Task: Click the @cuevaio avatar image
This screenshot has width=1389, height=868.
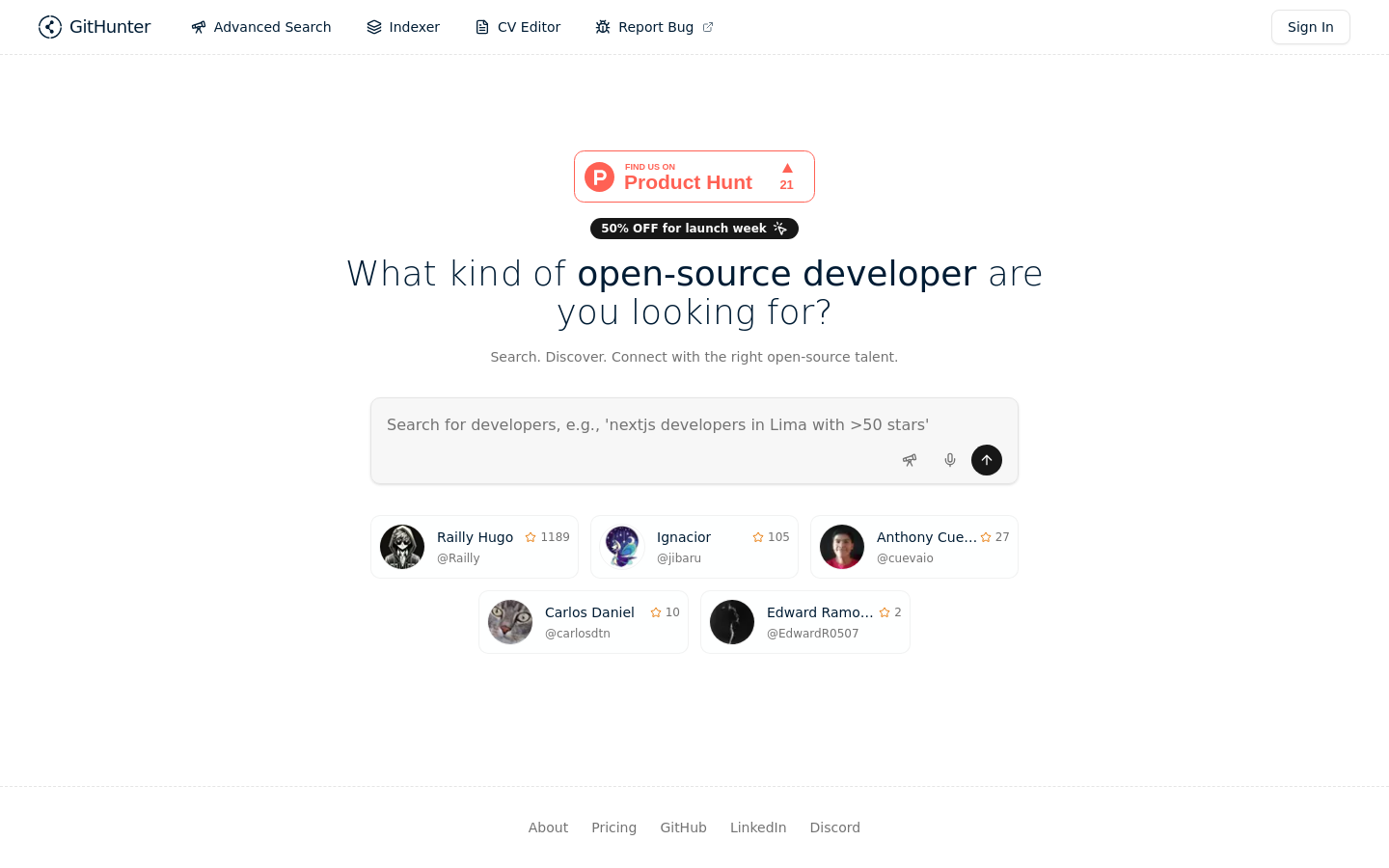Action: pyautogui.click(x=842, y=547)
